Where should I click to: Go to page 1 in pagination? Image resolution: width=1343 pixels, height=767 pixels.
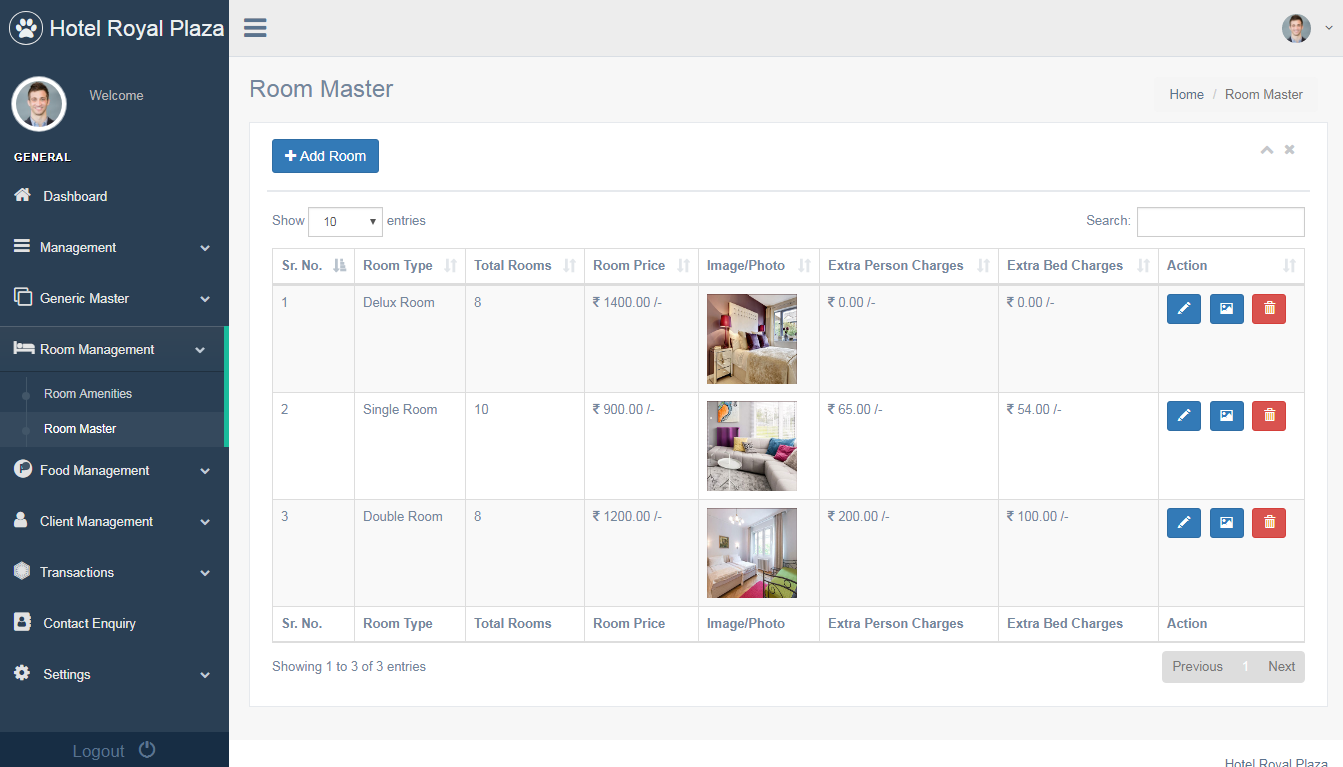point(1245,667)
